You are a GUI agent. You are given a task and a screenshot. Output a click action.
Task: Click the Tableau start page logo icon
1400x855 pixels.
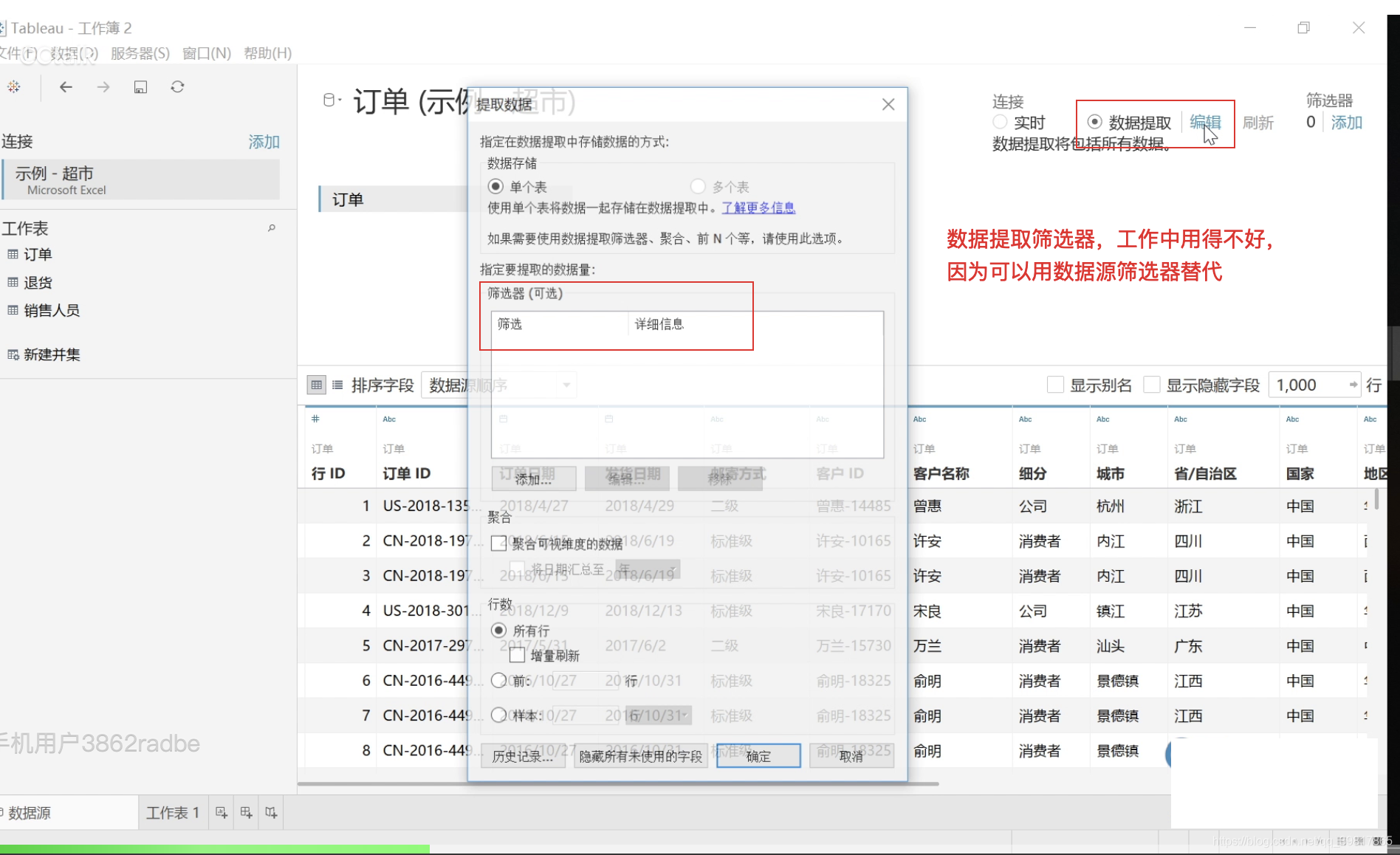coord(14,87)
